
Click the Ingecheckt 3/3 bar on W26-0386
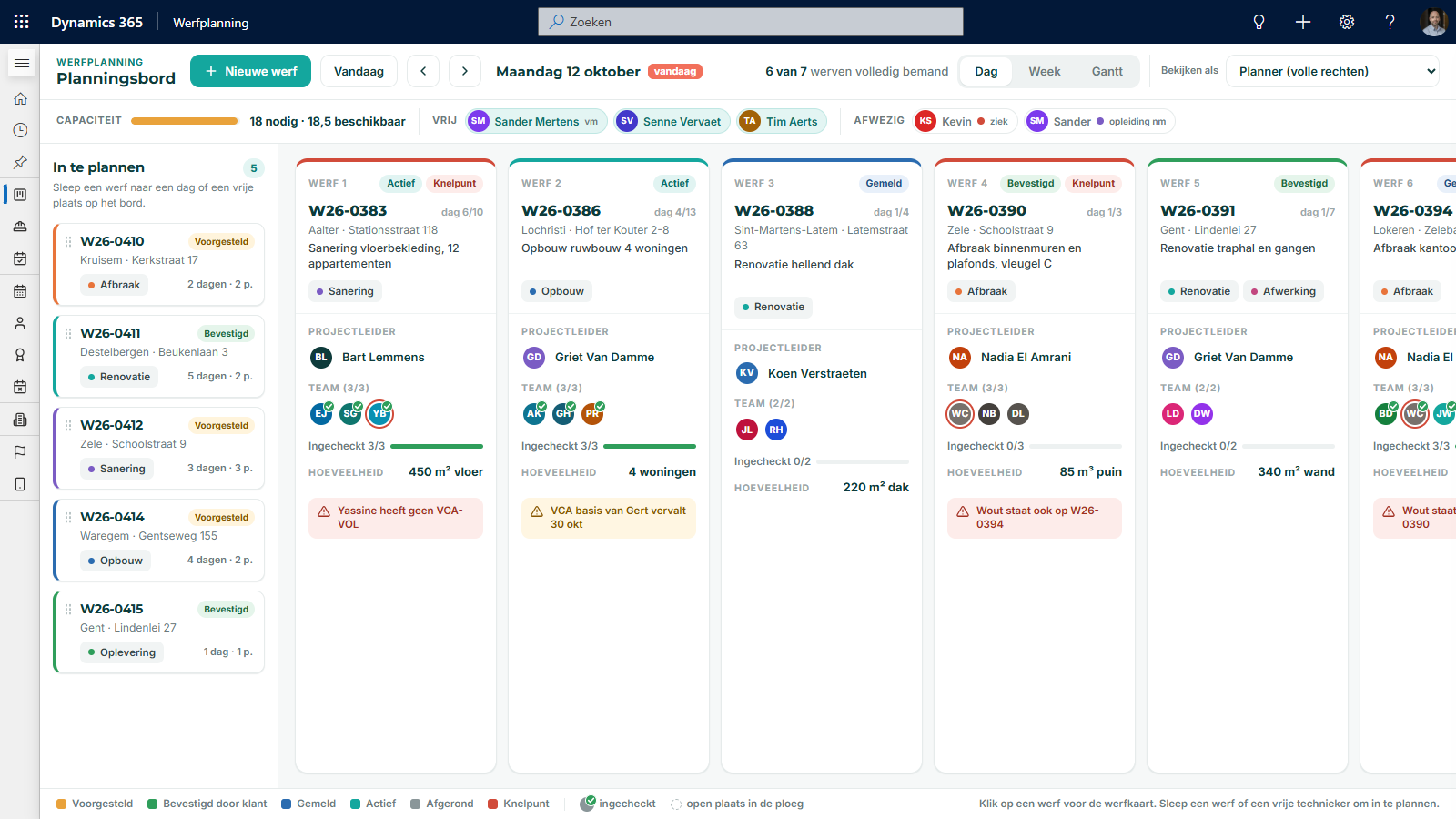click(x=650, y=446)
